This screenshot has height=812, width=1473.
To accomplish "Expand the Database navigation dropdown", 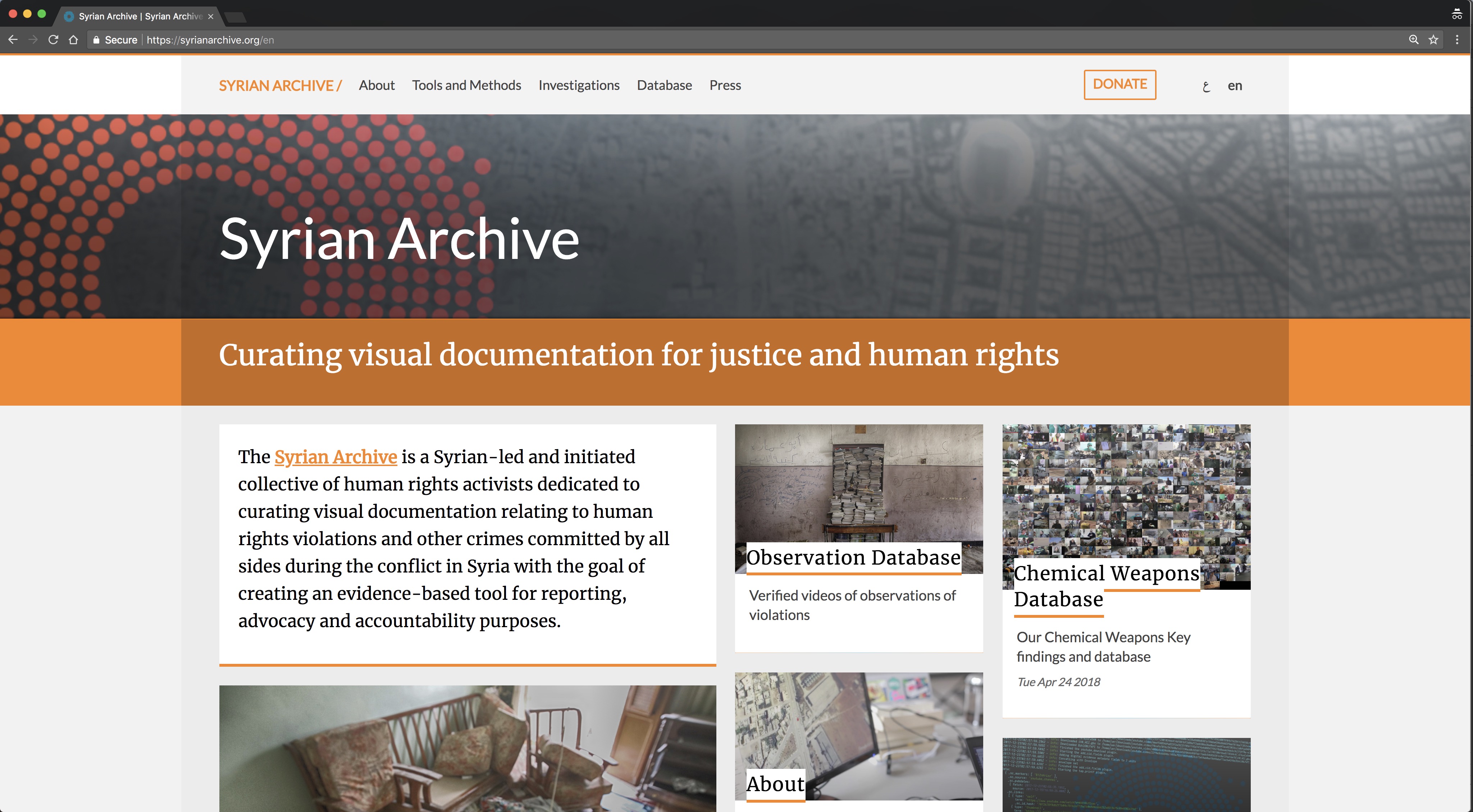I will click(x=664, y=85).
